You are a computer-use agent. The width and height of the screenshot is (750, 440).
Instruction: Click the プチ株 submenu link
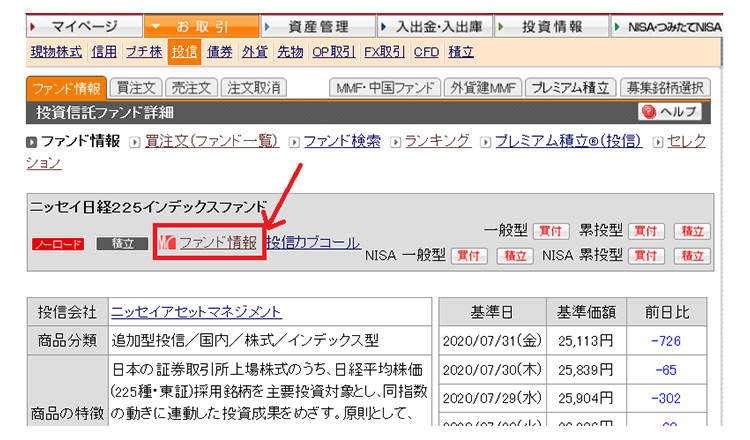point(143,52)
